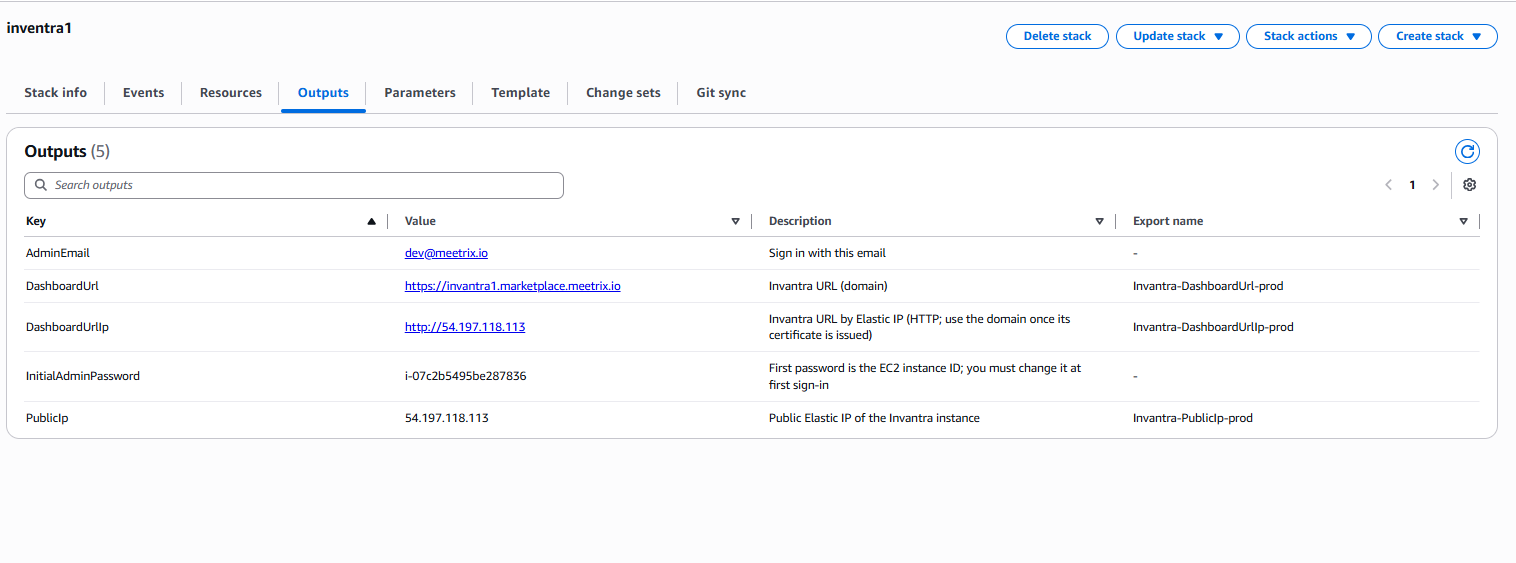Click the Value column header
This screenshot has width=1516, height=563.
pos(420,221)
